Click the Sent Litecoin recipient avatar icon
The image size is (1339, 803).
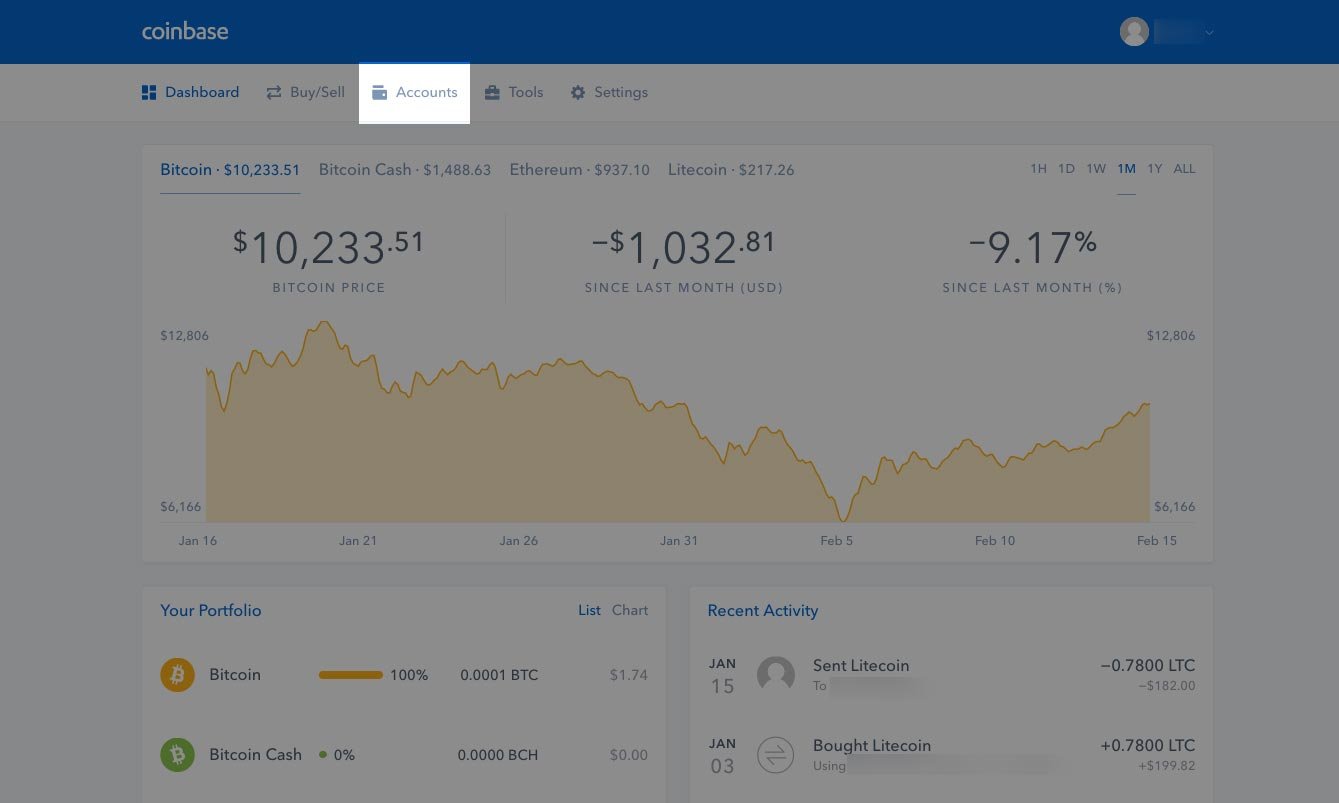[776, 675]
